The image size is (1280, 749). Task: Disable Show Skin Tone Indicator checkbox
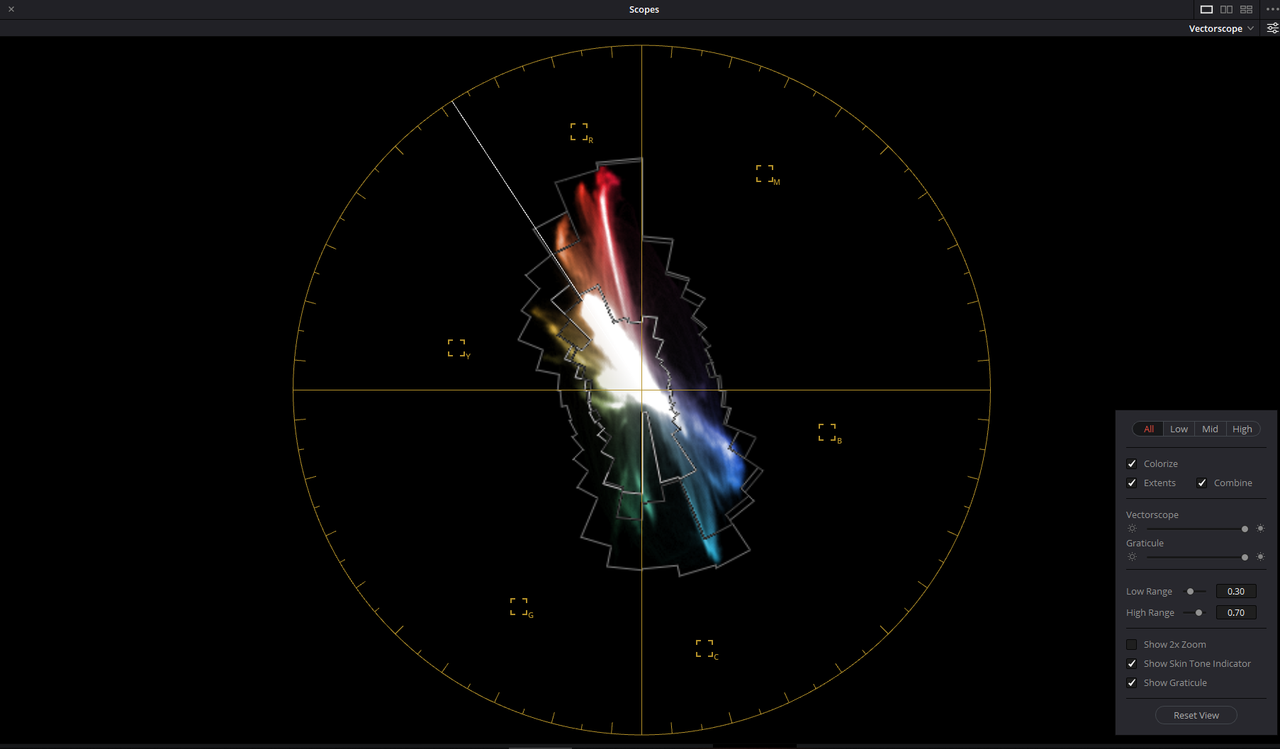[x=1132, y=664]
